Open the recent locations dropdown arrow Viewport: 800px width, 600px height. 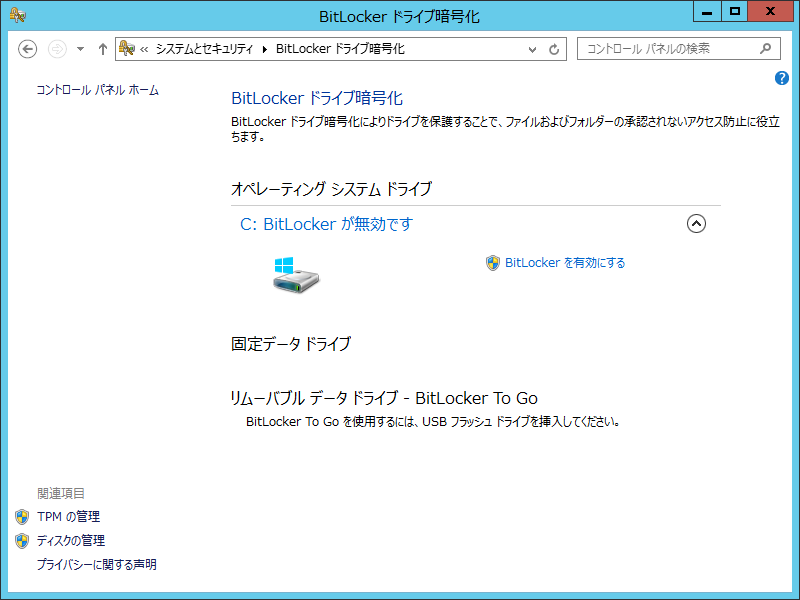(80, 49)
